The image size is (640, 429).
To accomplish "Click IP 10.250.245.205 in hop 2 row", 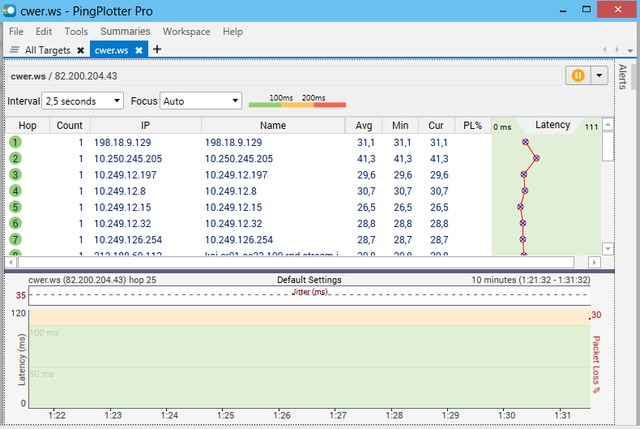I will pyautogui.click(x=128, y=159).
